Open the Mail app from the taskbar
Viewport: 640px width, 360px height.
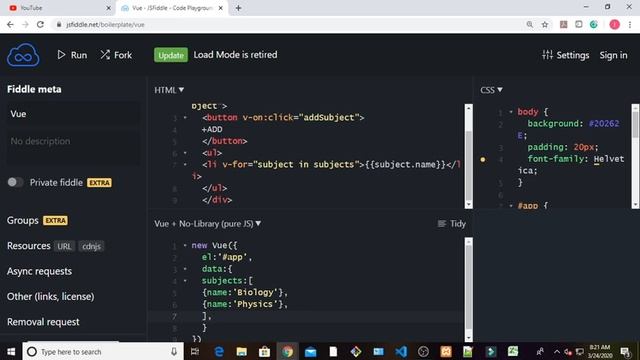(310, 351)
